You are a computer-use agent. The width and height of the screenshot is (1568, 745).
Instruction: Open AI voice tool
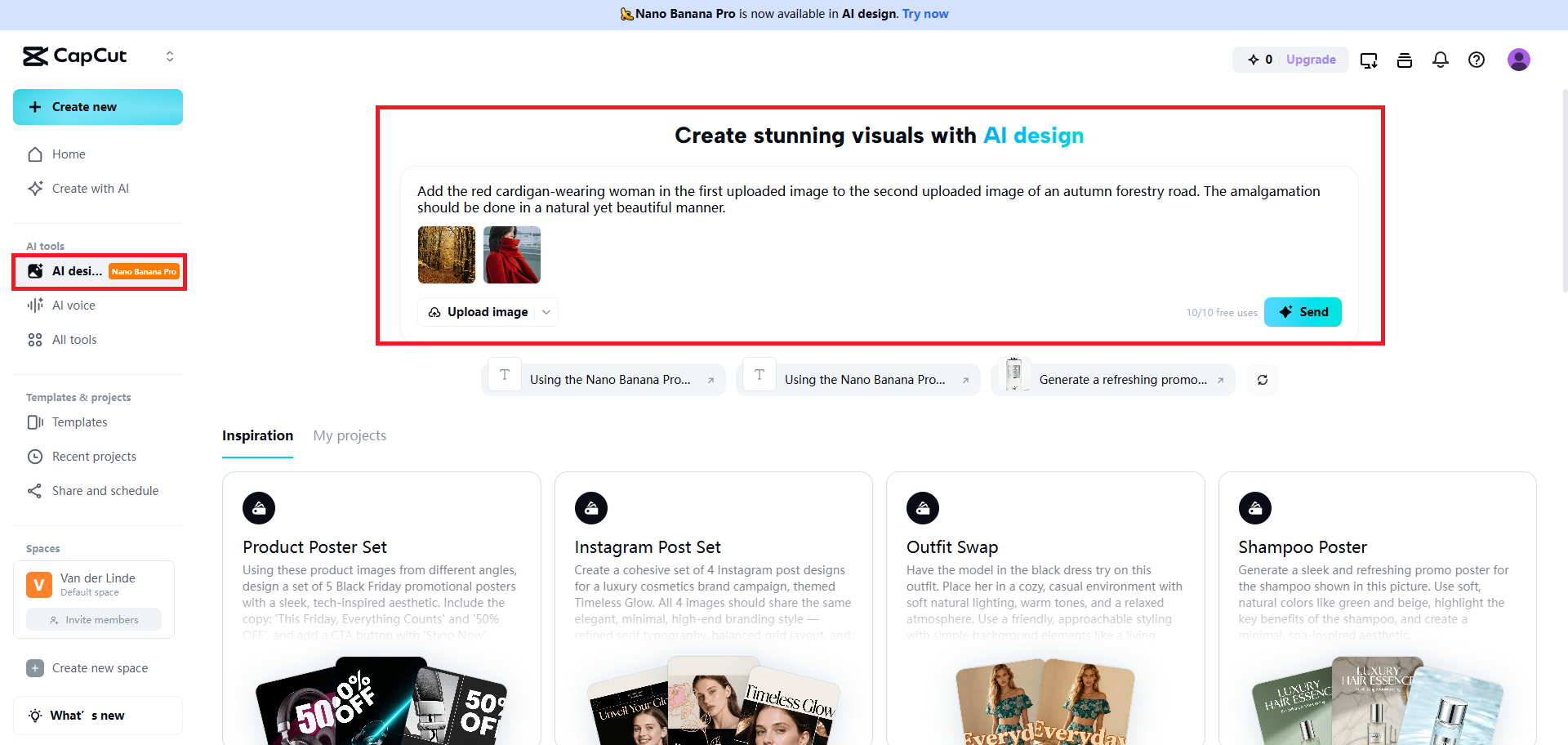point(98,306)
